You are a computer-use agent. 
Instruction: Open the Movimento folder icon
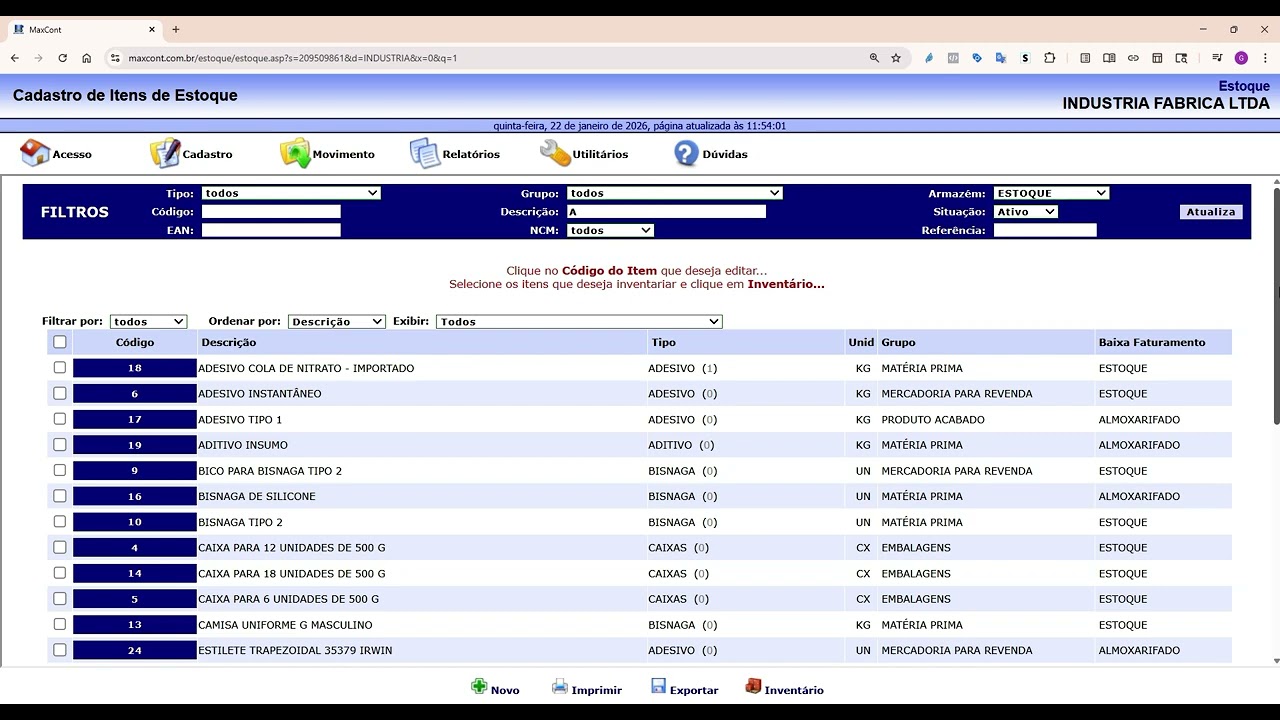pos(295,153)
